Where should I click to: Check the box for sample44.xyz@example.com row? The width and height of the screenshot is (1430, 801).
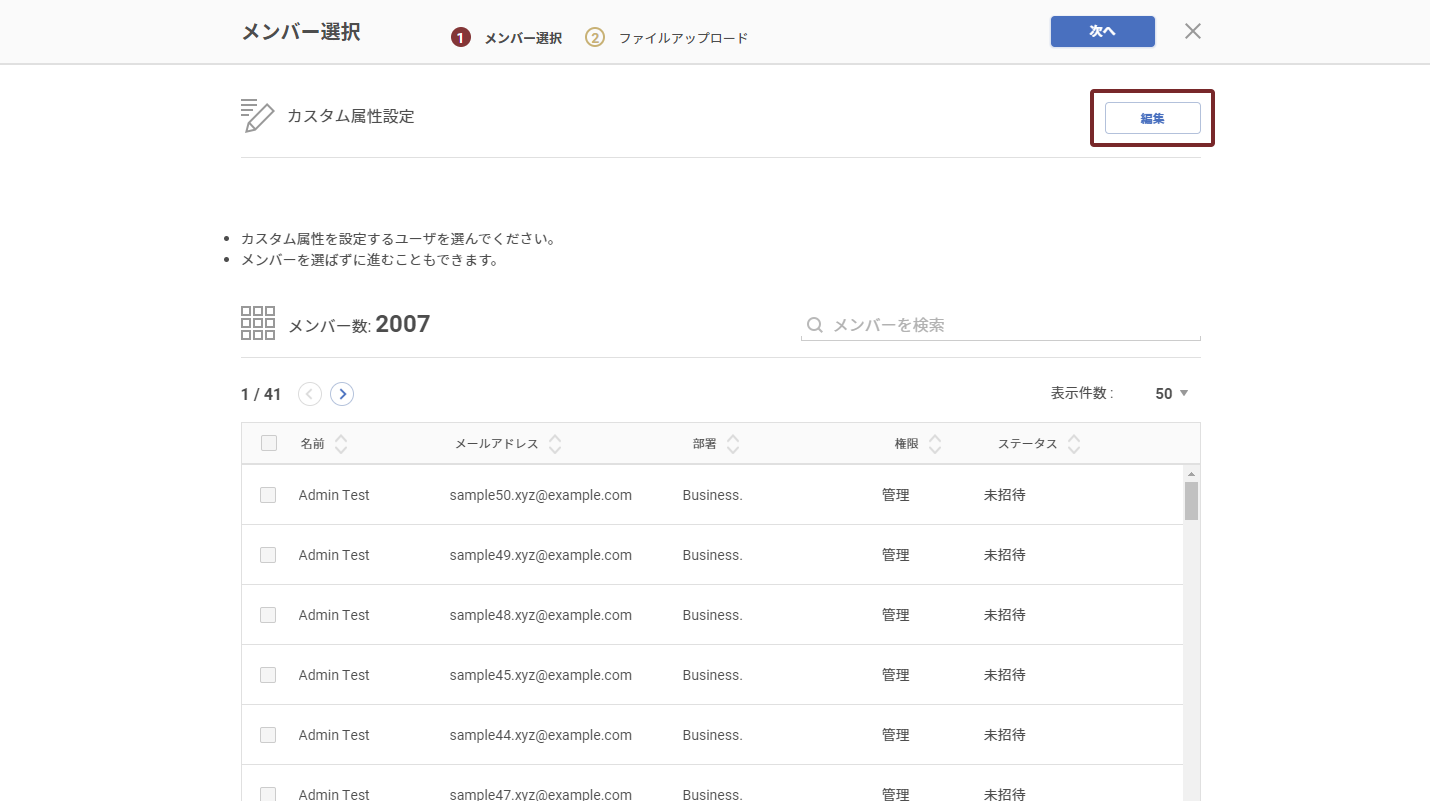[x=268, y=735]
